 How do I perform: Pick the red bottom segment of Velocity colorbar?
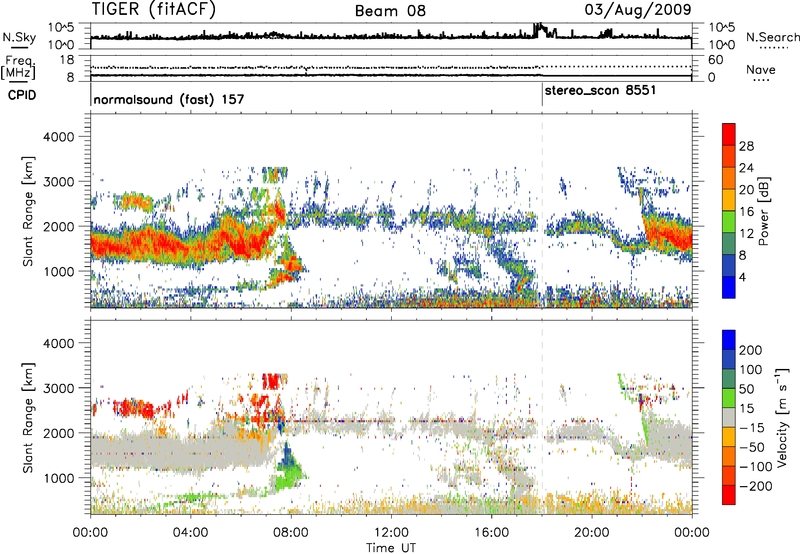[x=729, y=495]
